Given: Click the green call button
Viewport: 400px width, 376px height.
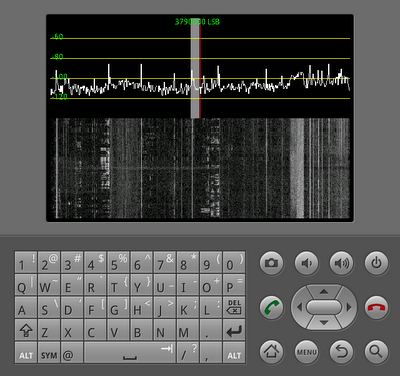Looking at the screenshot, I should (271, 307).
